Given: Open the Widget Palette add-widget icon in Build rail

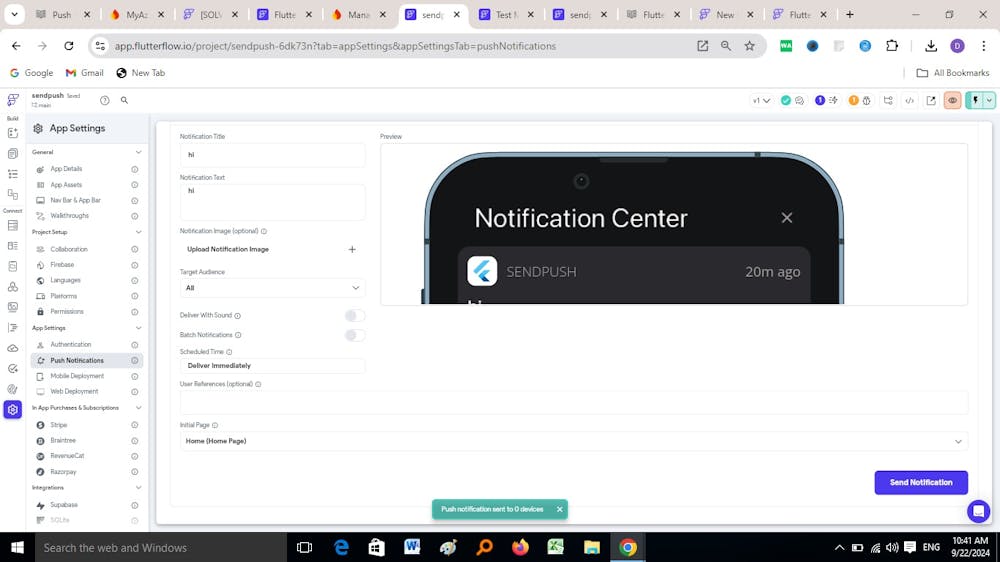Looking at the screenshot, I should 13,133.
